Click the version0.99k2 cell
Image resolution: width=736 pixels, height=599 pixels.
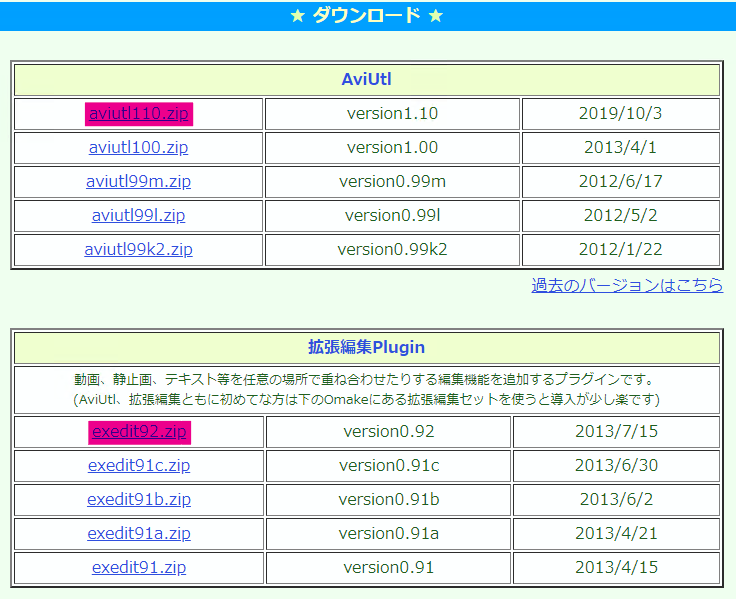point(392,249)
